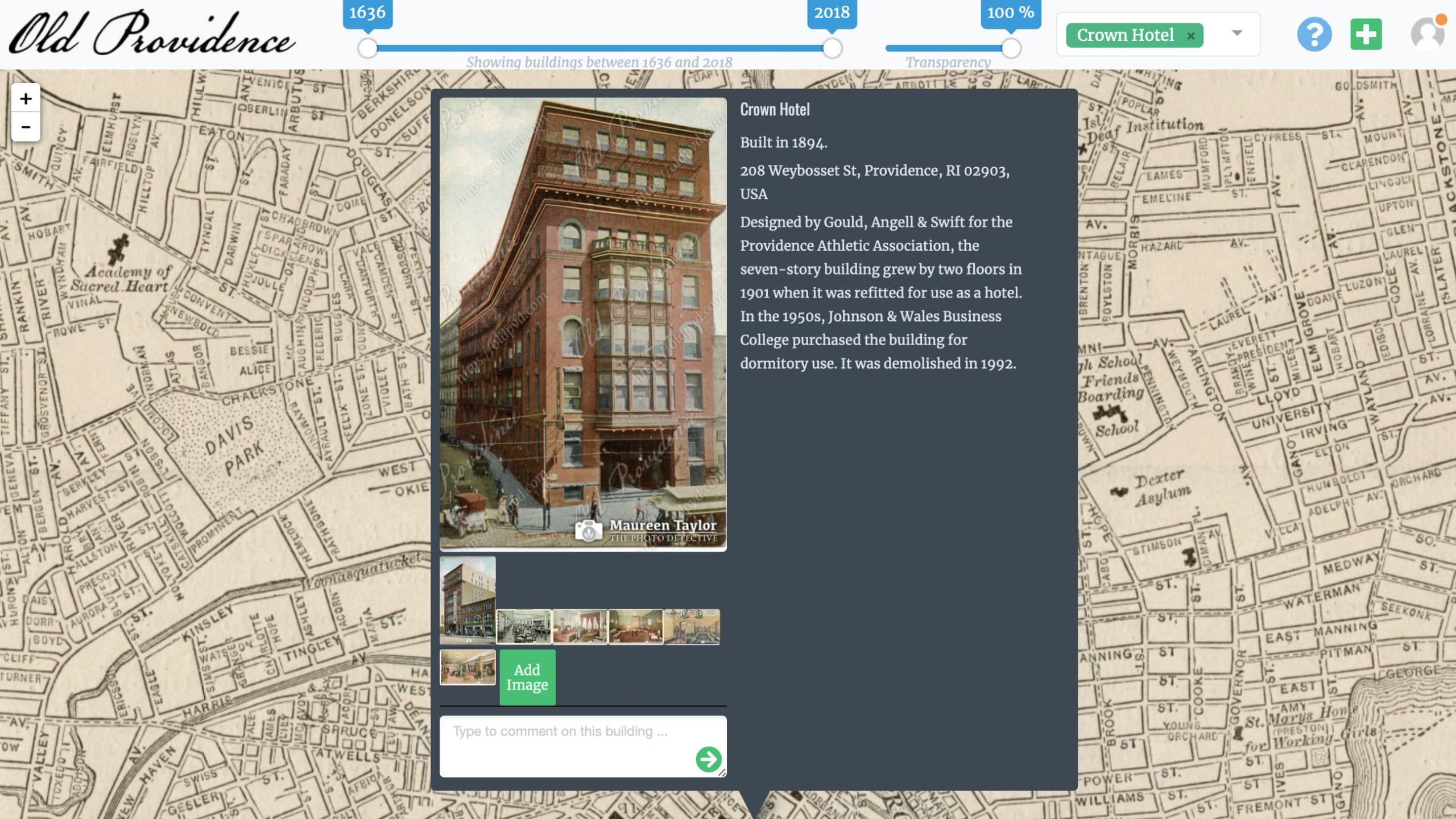Click the blue help question mark icon
Viewport: 1456px width, 819px height.
pyautogui.click(x=1314, y=34)
